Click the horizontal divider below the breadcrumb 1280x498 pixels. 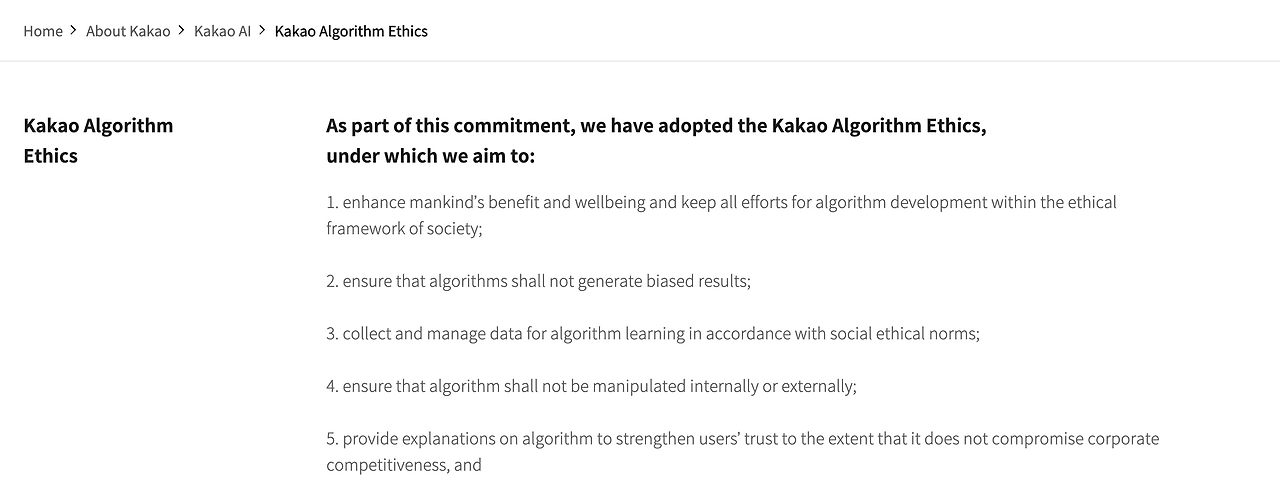[640, 61]
